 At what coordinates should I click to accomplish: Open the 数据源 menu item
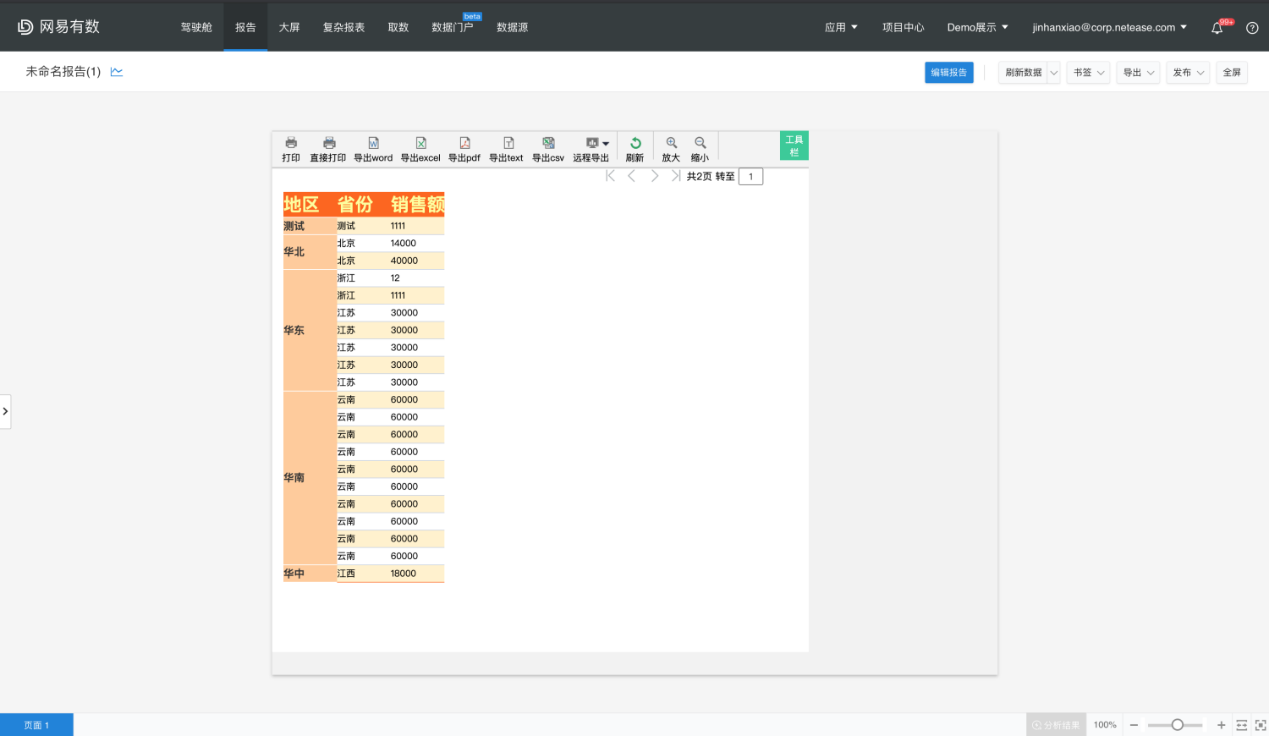(x=512, y=28)
